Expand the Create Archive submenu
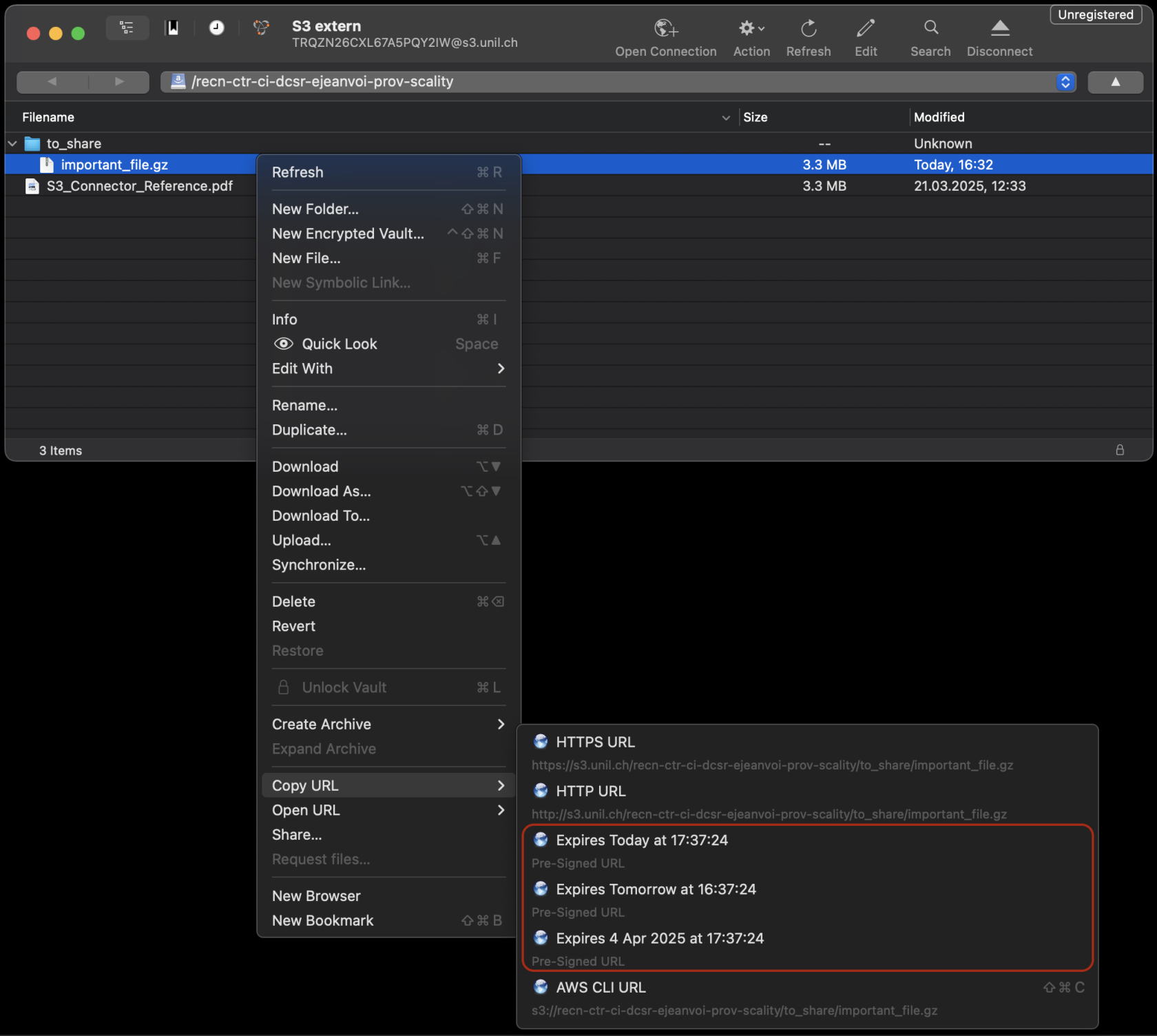Image resolution: width=1157 pixels, height=1036 pixels. click(388, 724)
